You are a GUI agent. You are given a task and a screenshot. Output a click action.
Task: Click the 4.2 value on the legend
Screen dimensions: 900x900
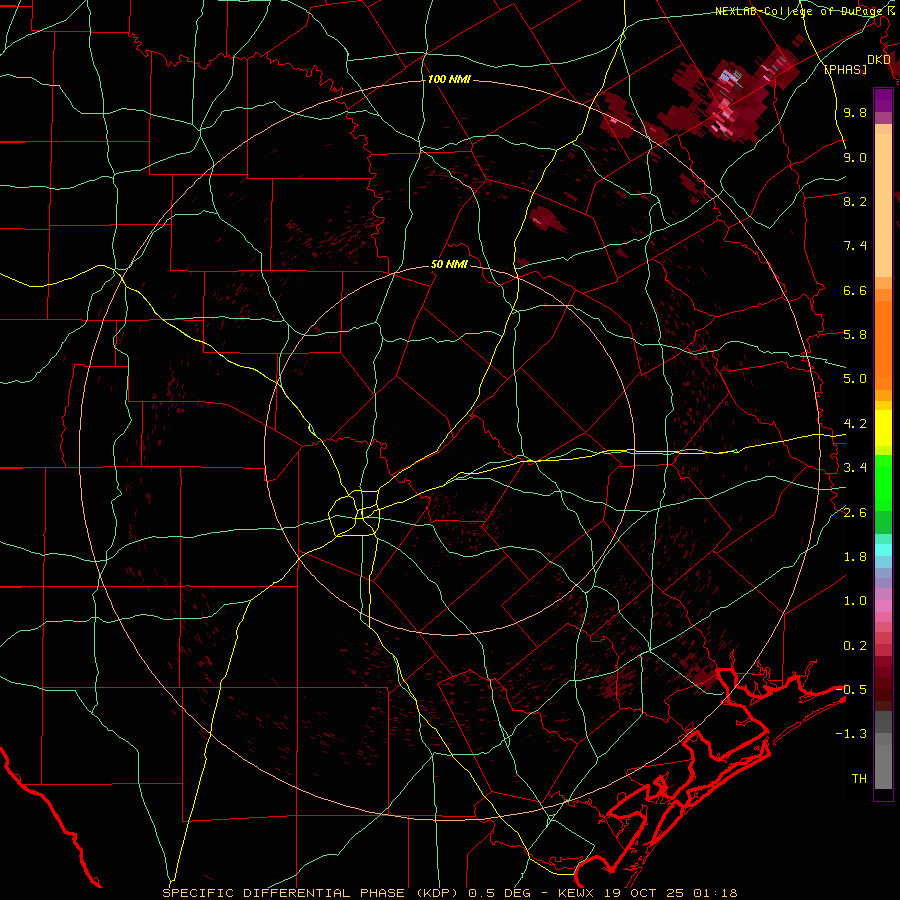click(x=855, y=424)
